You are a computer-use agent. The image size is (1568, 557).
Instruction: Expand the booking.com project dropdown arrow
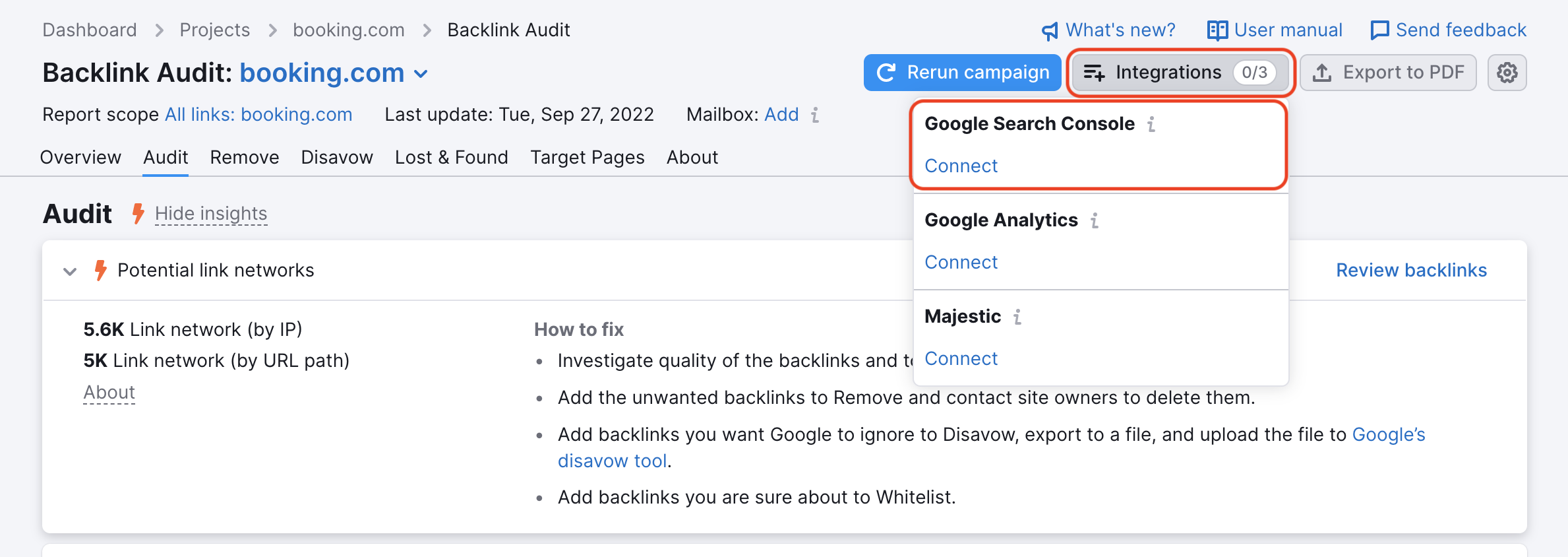coord(421,74)
